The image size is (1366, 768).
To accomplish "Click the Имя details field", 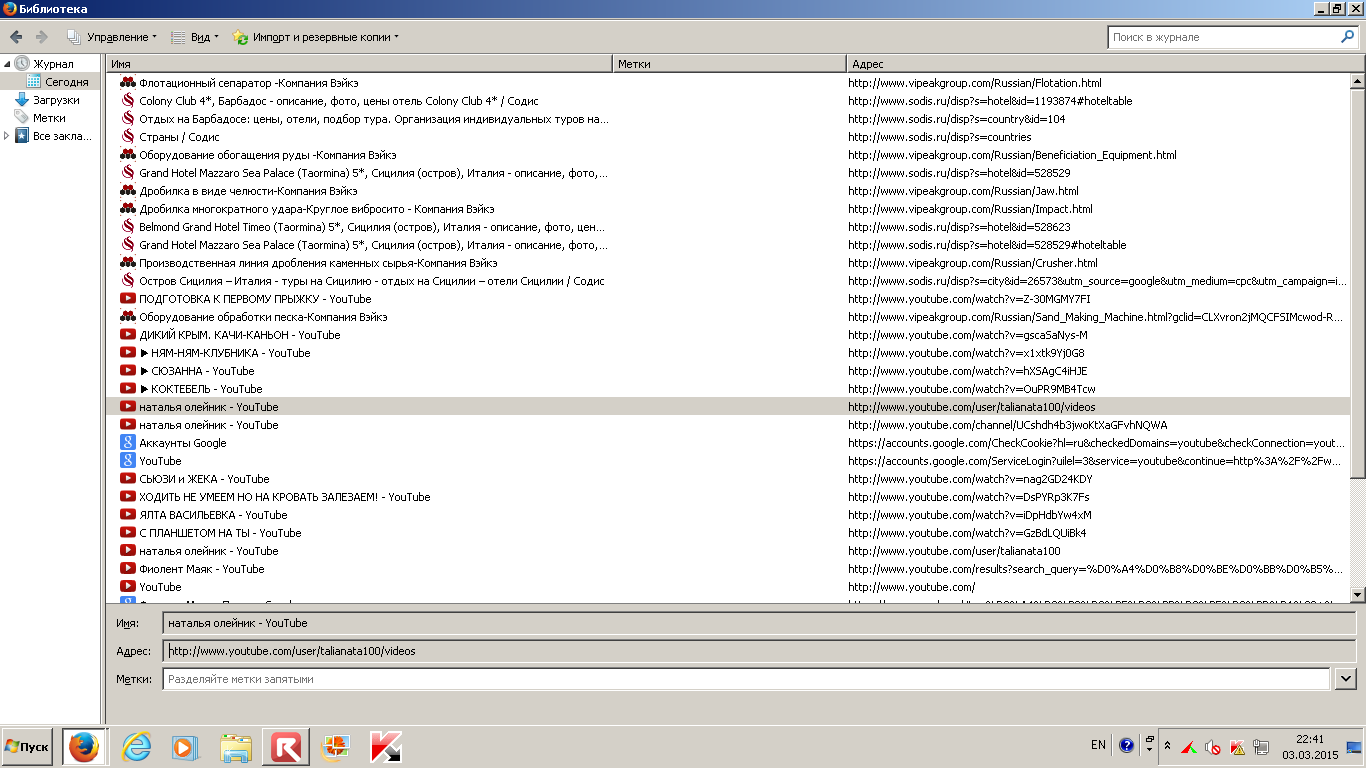I will [x=759, y=623].
